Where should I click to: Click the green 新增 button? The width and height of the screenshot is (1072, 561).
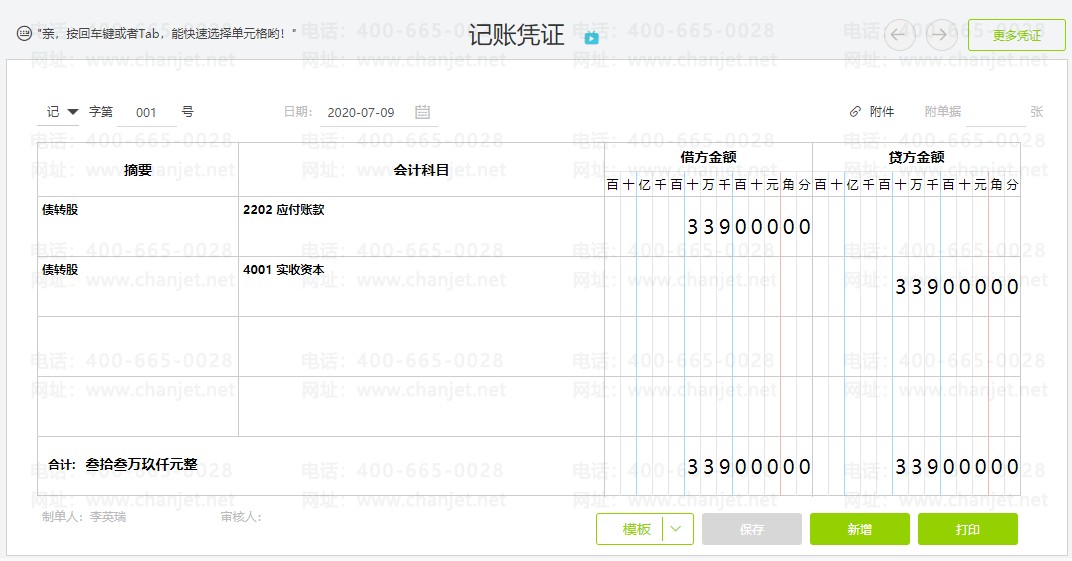859,529
